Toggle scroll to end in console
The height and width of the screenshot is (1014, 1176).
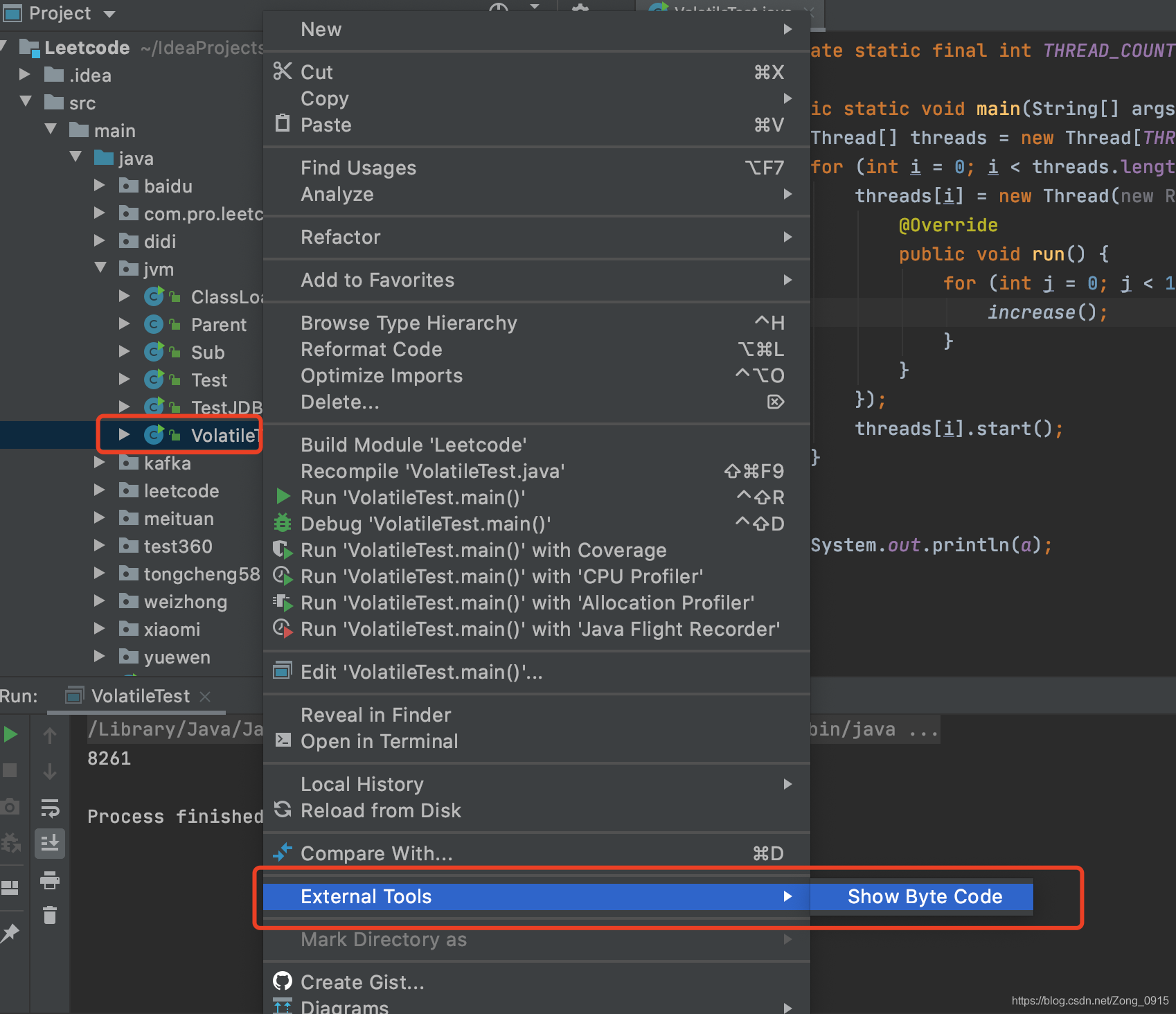[x=50, y=844]
